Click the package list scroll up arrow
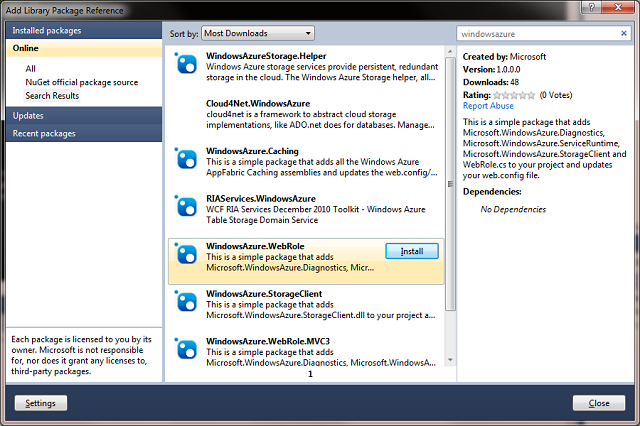 [450, 51]
